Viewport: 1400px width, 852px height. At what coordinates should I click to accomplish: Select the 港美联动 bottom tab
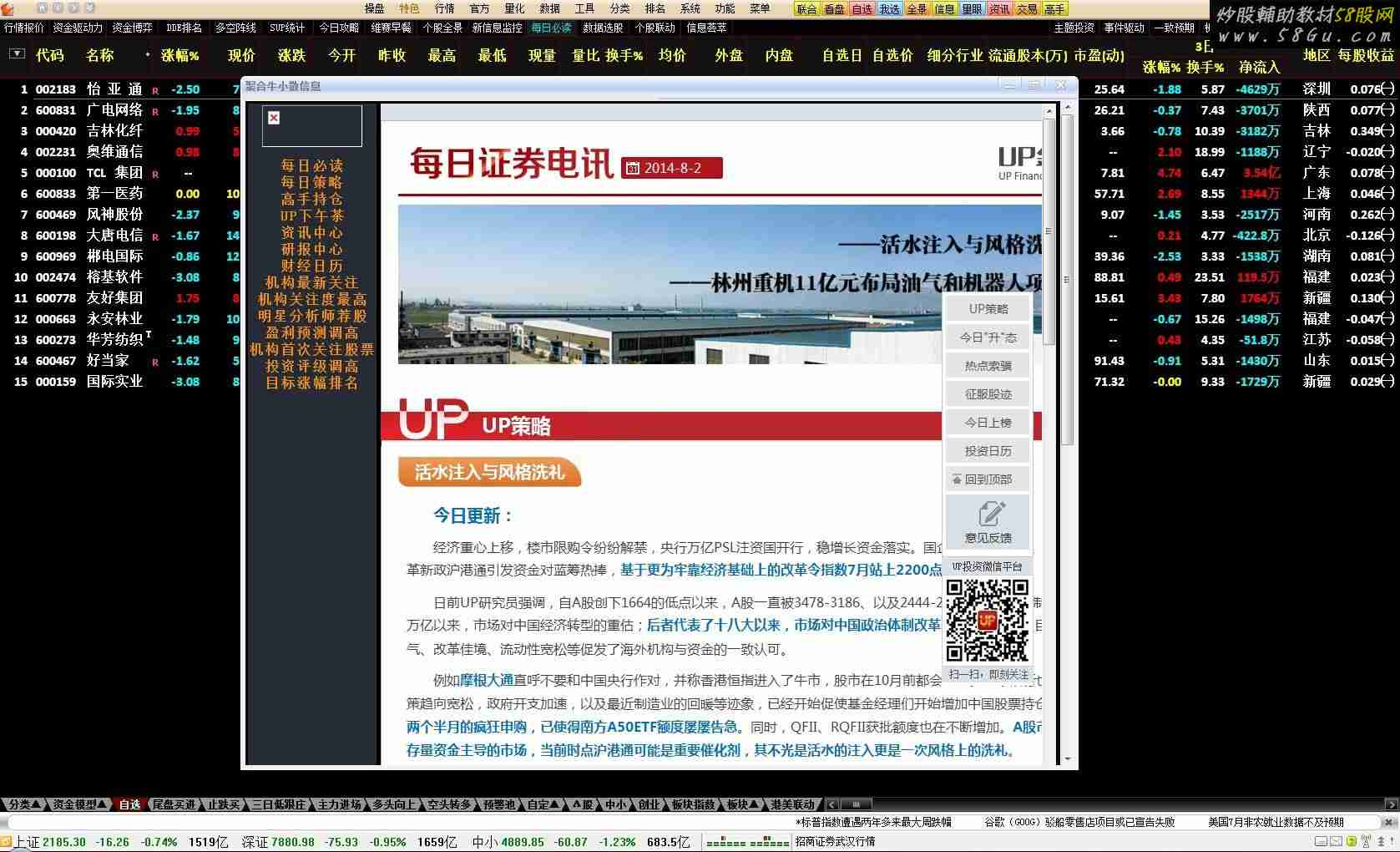(x=792, y=804)
